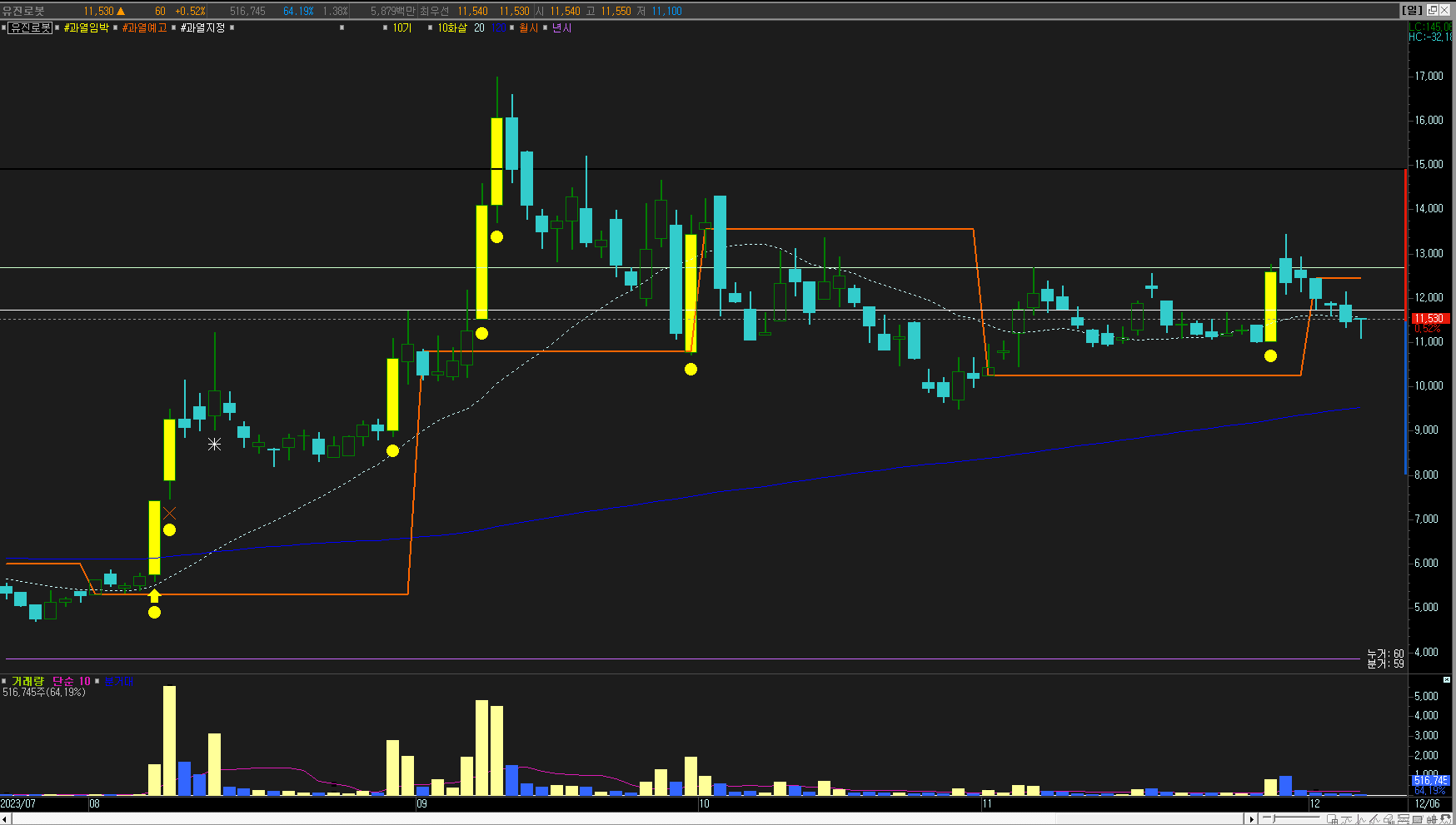Screen dimensions: 1456x825
Task: Click the 단순 10 volume average label
Action: coord(72,681)
